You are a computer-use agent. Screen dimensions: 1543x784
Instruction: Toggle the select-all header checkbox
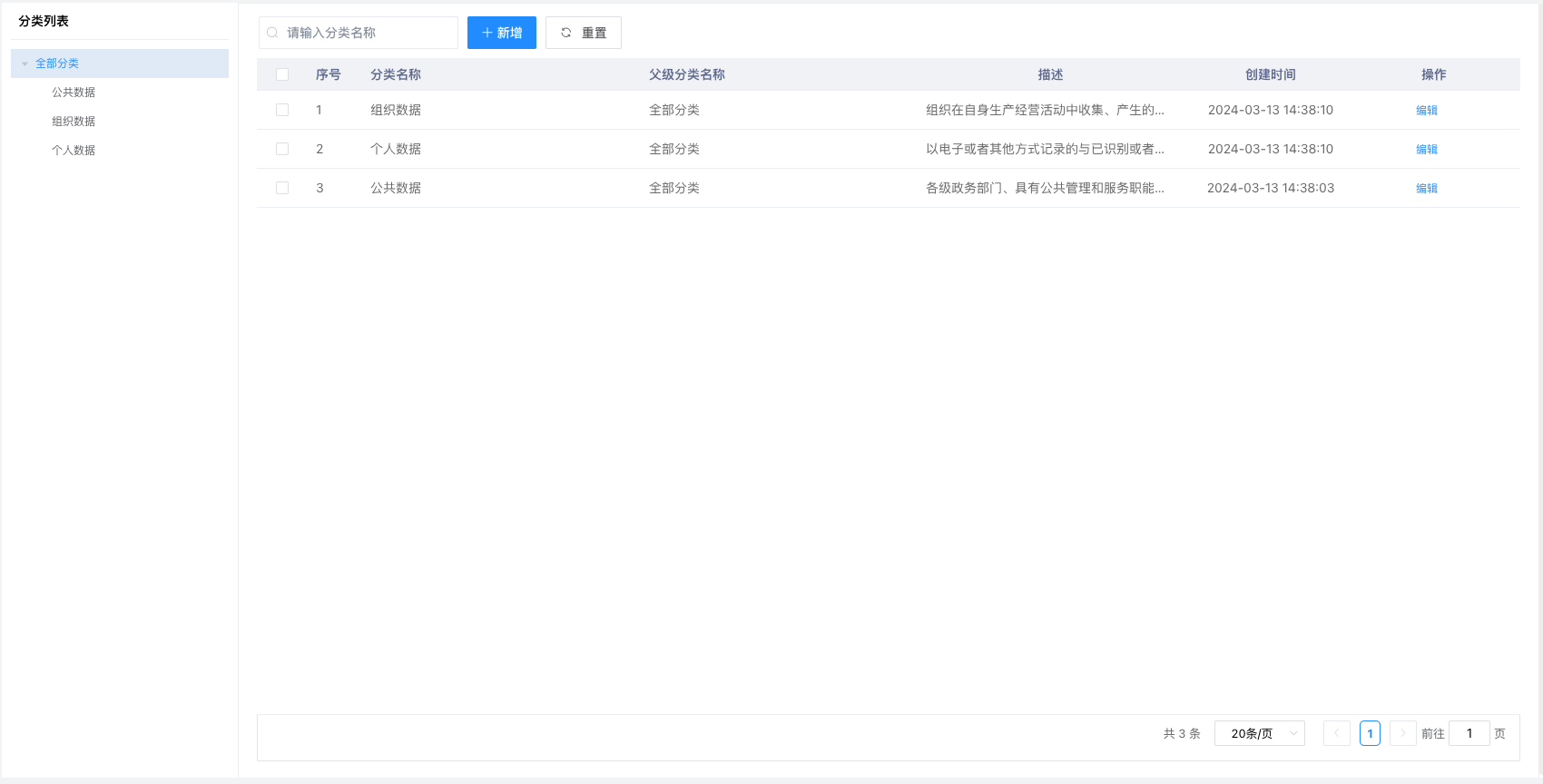[x=282, y=74]
